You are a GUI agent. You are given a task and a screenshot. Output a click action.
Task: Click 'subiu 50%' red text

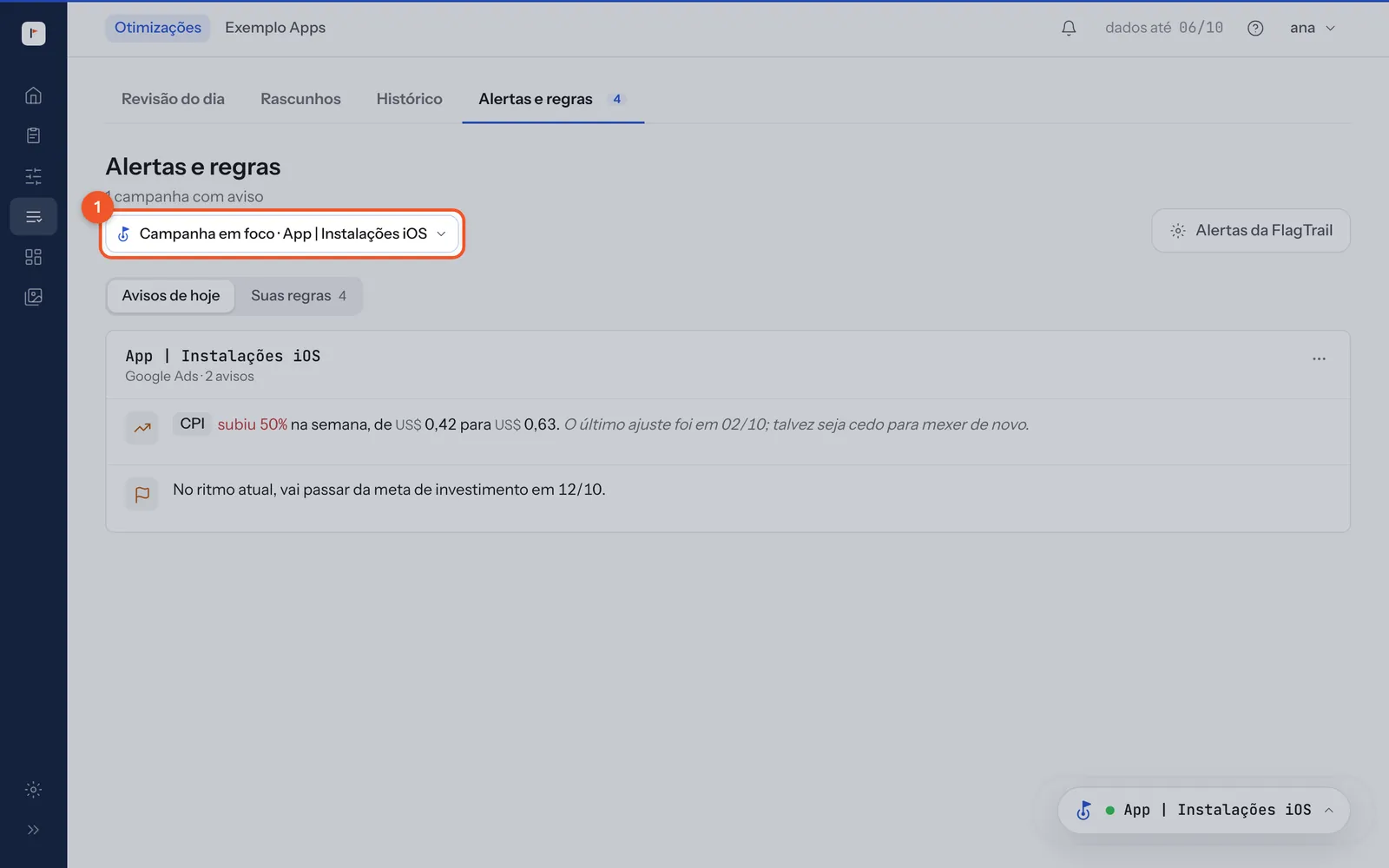pyautogui.click(x=252, y=424)
